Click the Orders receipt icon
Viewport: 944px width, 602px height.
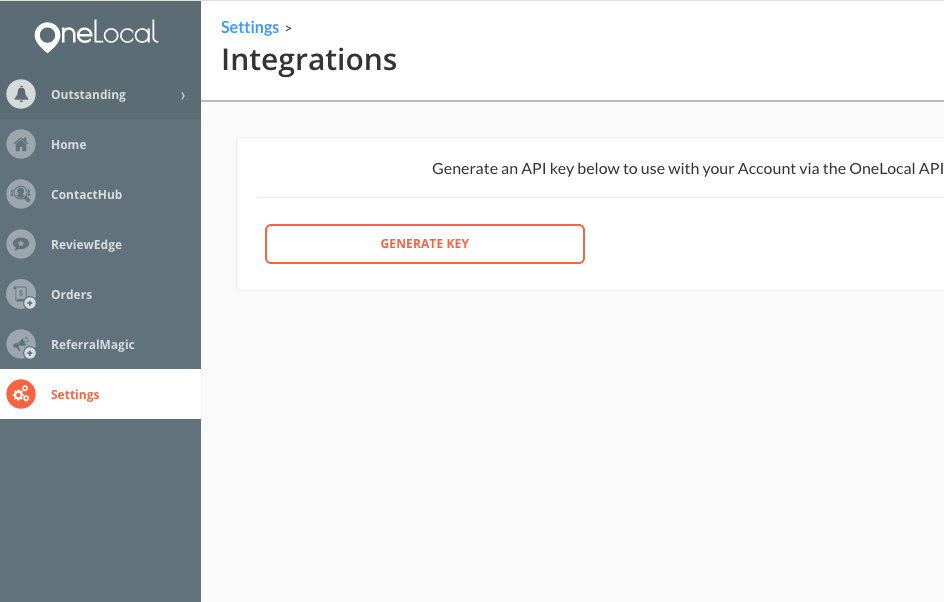click(x=21, y=294)
